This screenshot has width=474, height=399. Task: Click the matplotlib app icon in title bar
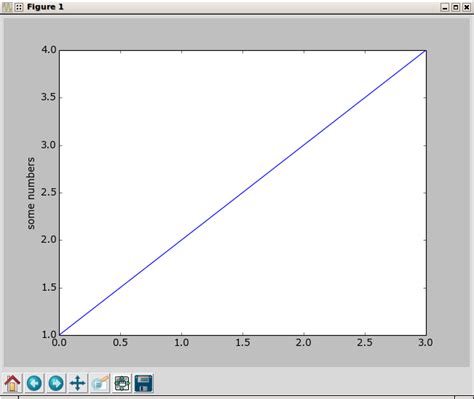tap(7, 7)
